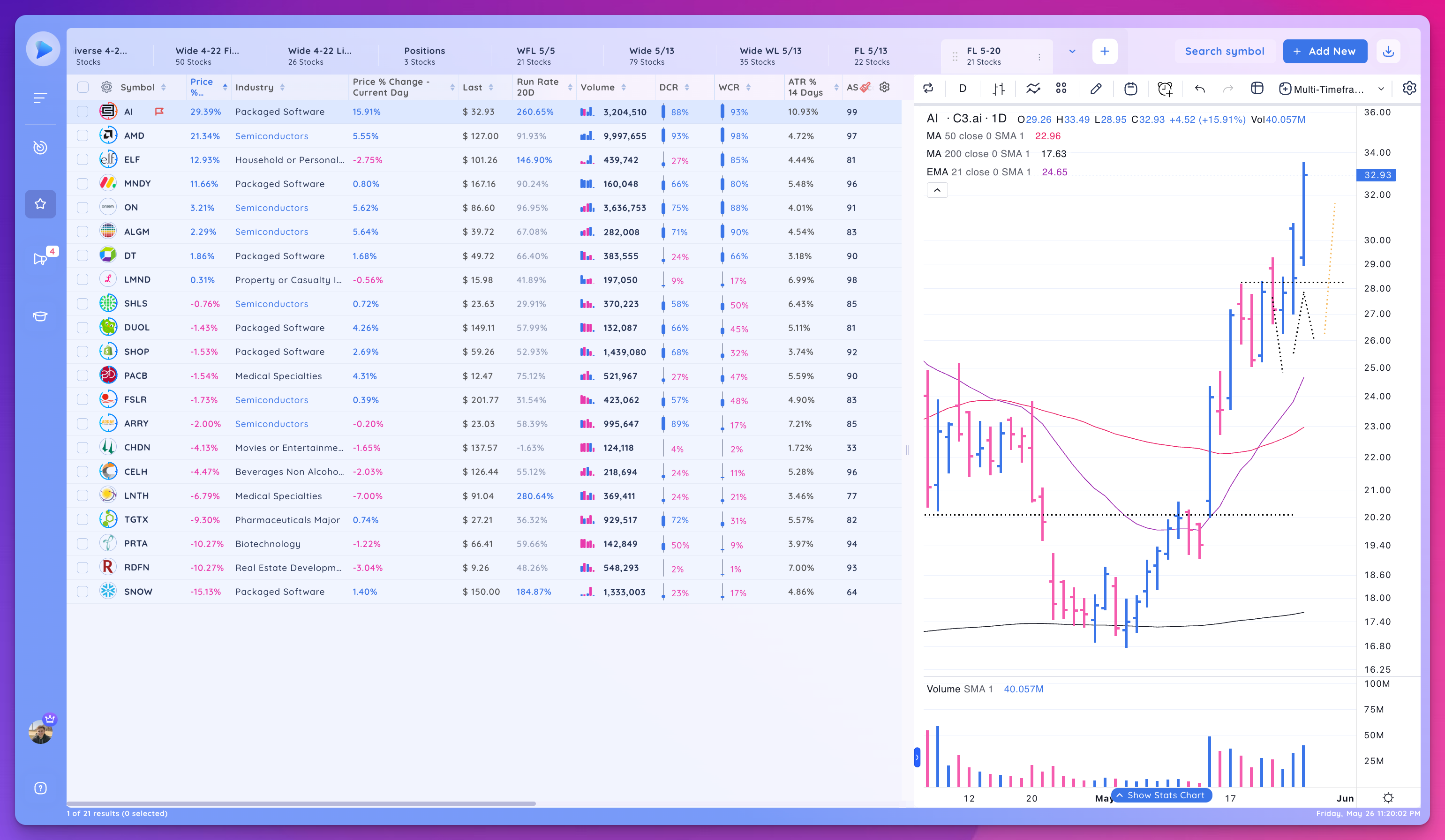Click the 32.93 price label on axis

pyautogui.click(x=1376, y=175)
